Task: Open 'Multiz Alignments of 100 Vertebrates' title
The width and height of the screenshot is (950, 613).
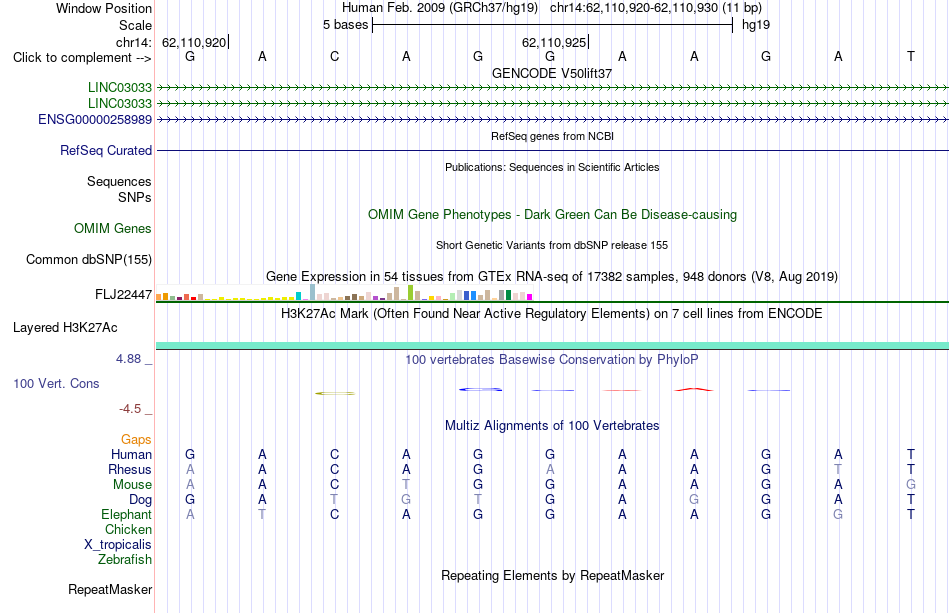Action: pyautogui.click(x=552, y=426)
